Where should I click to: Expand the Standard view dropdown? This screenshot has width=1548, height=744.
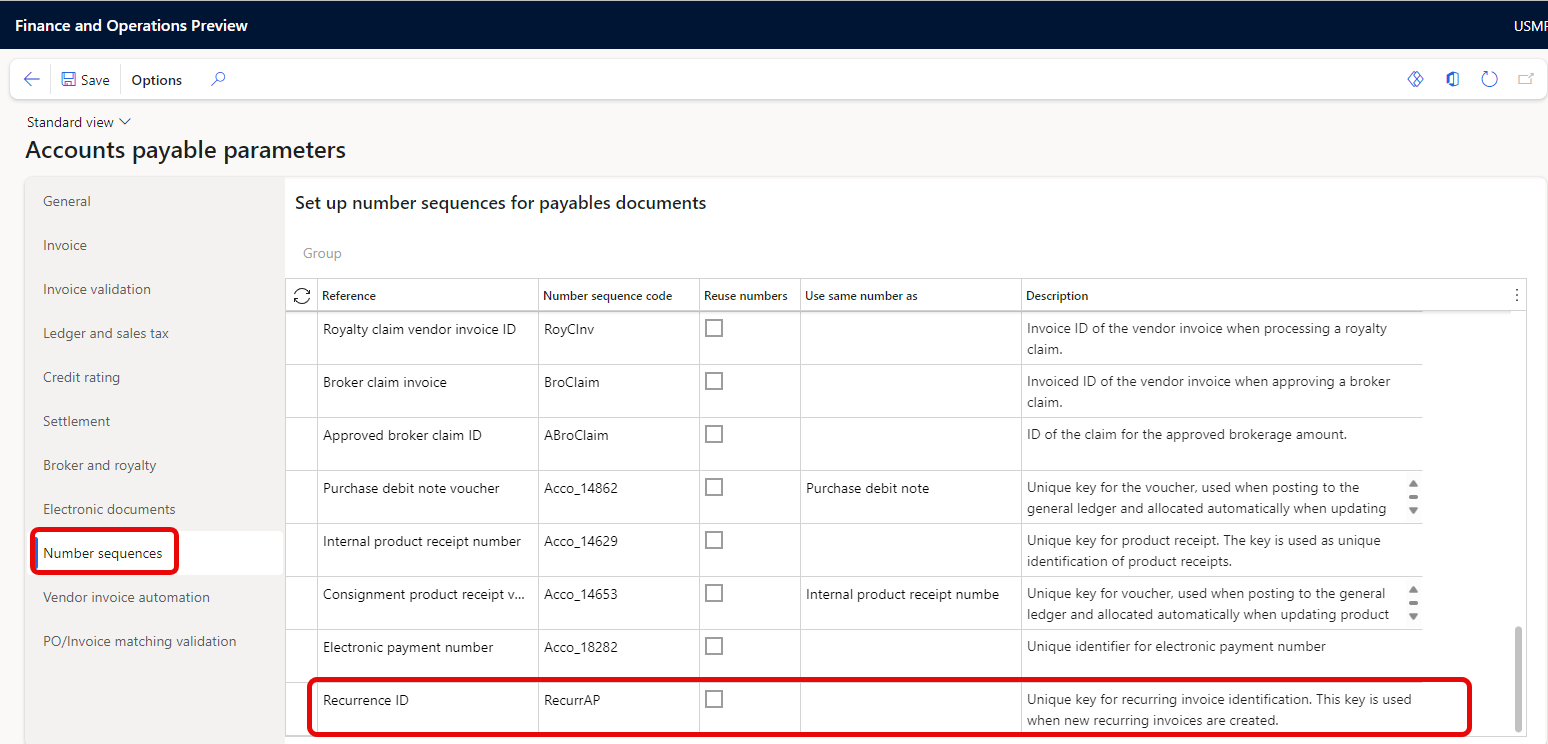(x=79, y=122)
